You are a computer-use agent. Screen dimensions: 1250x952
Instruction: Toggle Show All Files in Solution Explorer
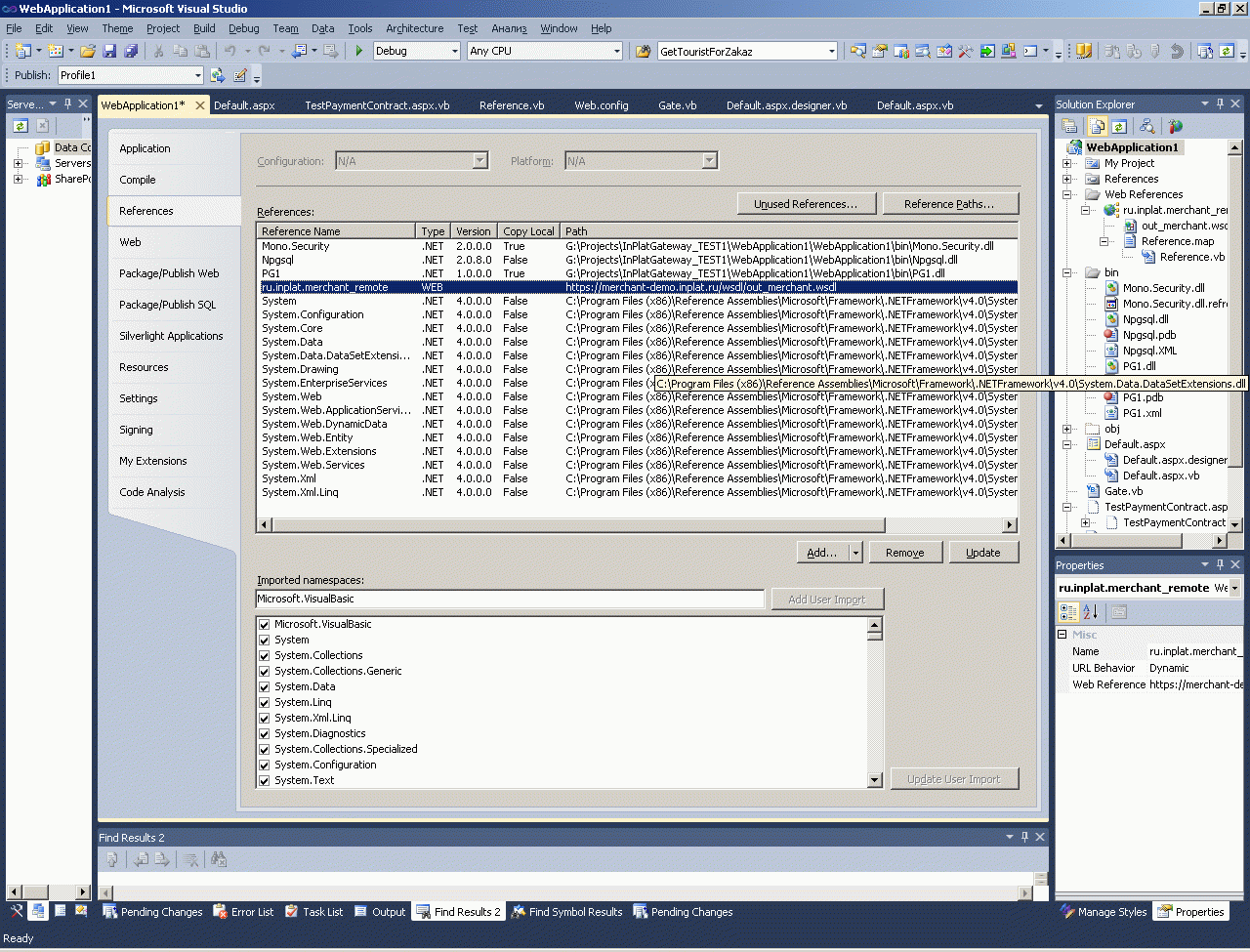(x=1098, y=126)
